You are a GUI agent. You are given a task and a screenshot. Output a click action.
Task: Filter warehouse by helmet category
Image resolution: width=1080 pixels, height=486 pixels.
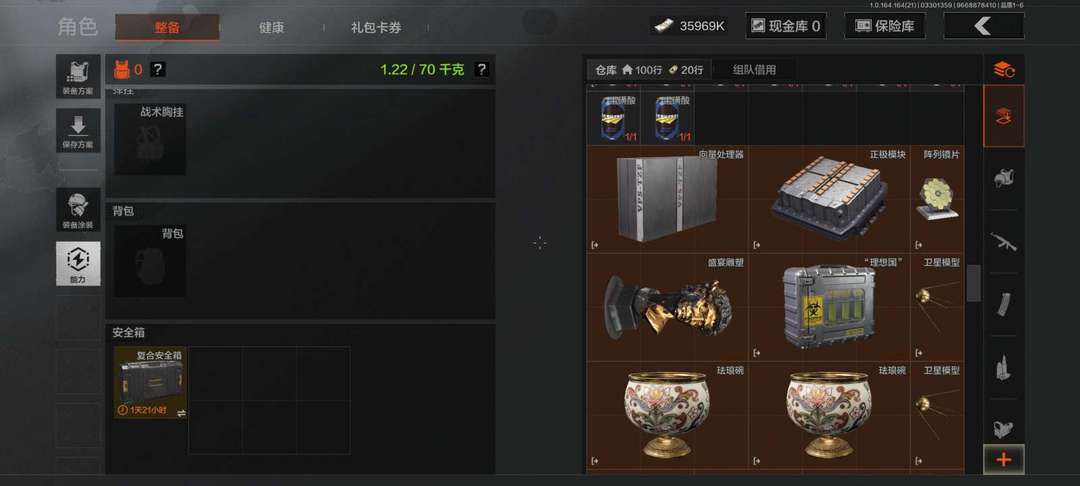1004,178
